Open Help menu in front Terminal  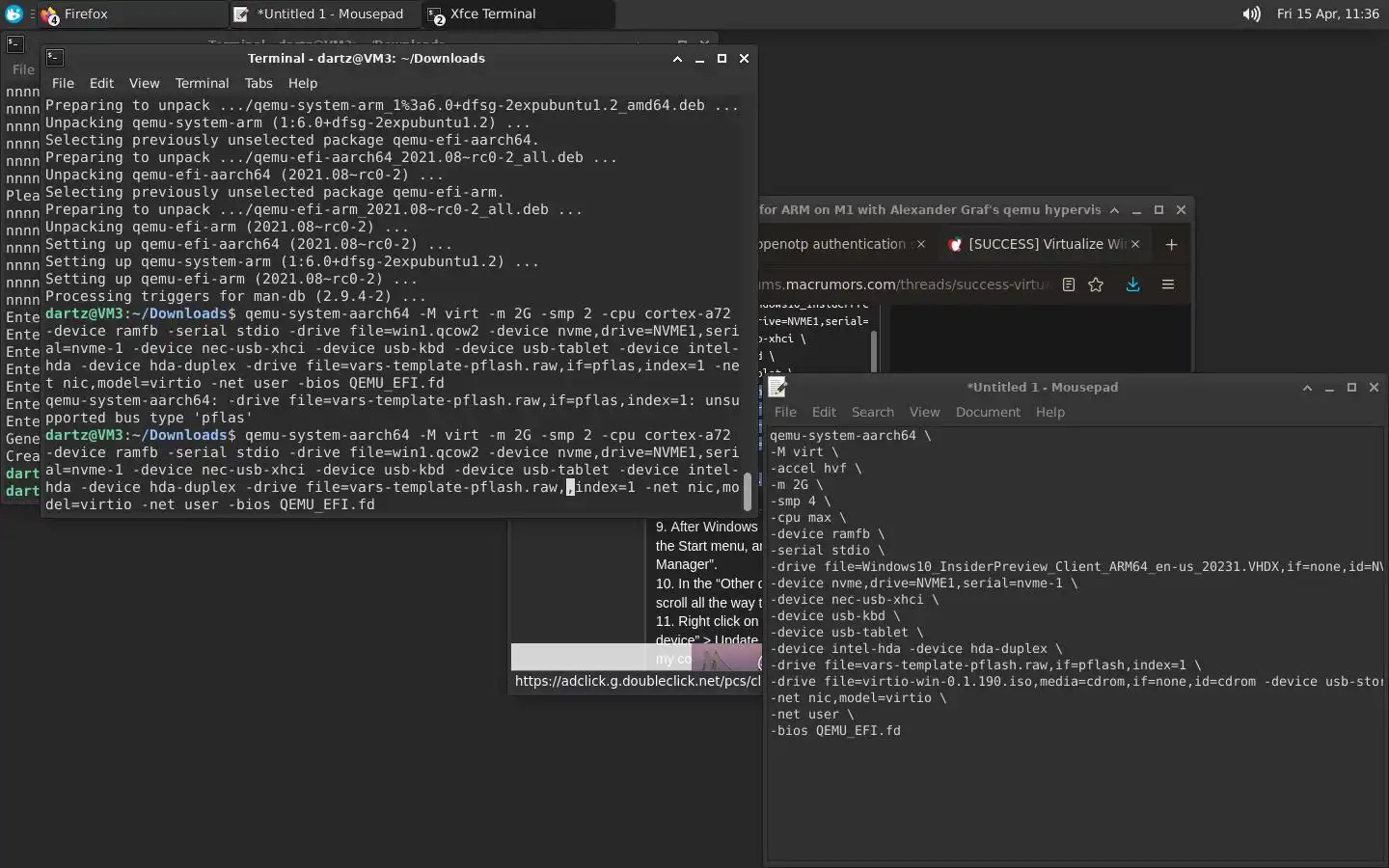pyautogui.click(x=303, y=83)
